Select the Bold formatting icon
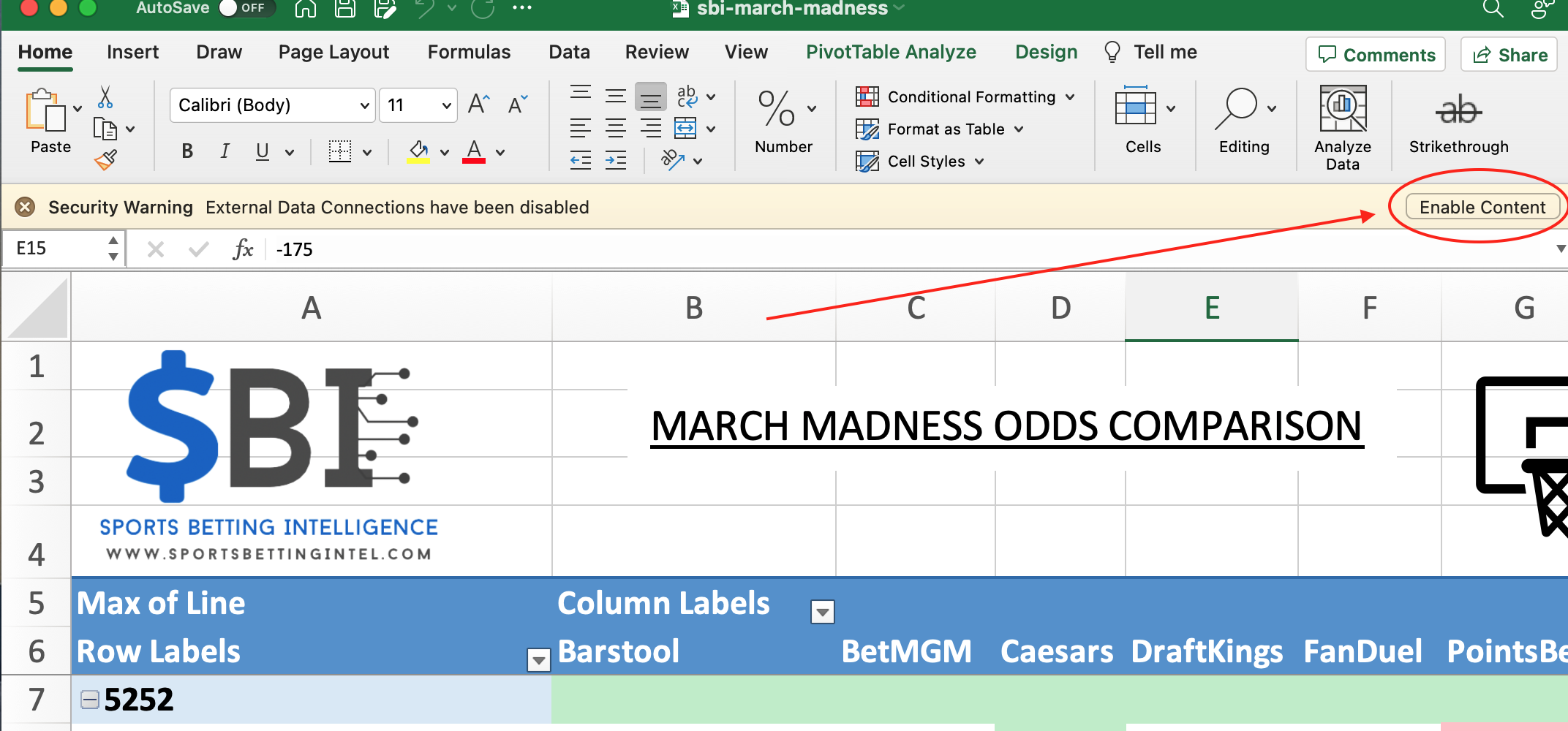 click(186, 151)
